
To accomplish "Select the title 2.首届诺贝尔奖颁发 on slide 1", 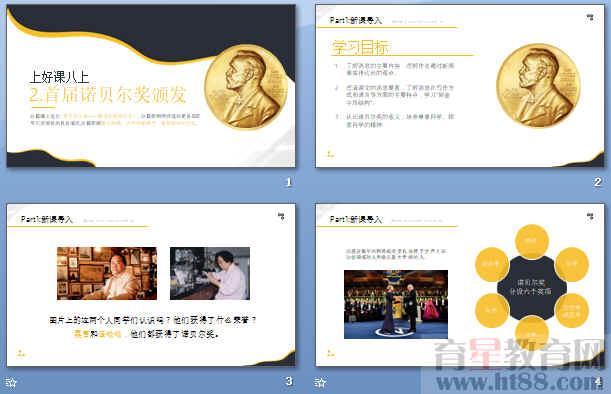I will click(x=108, y=95).
